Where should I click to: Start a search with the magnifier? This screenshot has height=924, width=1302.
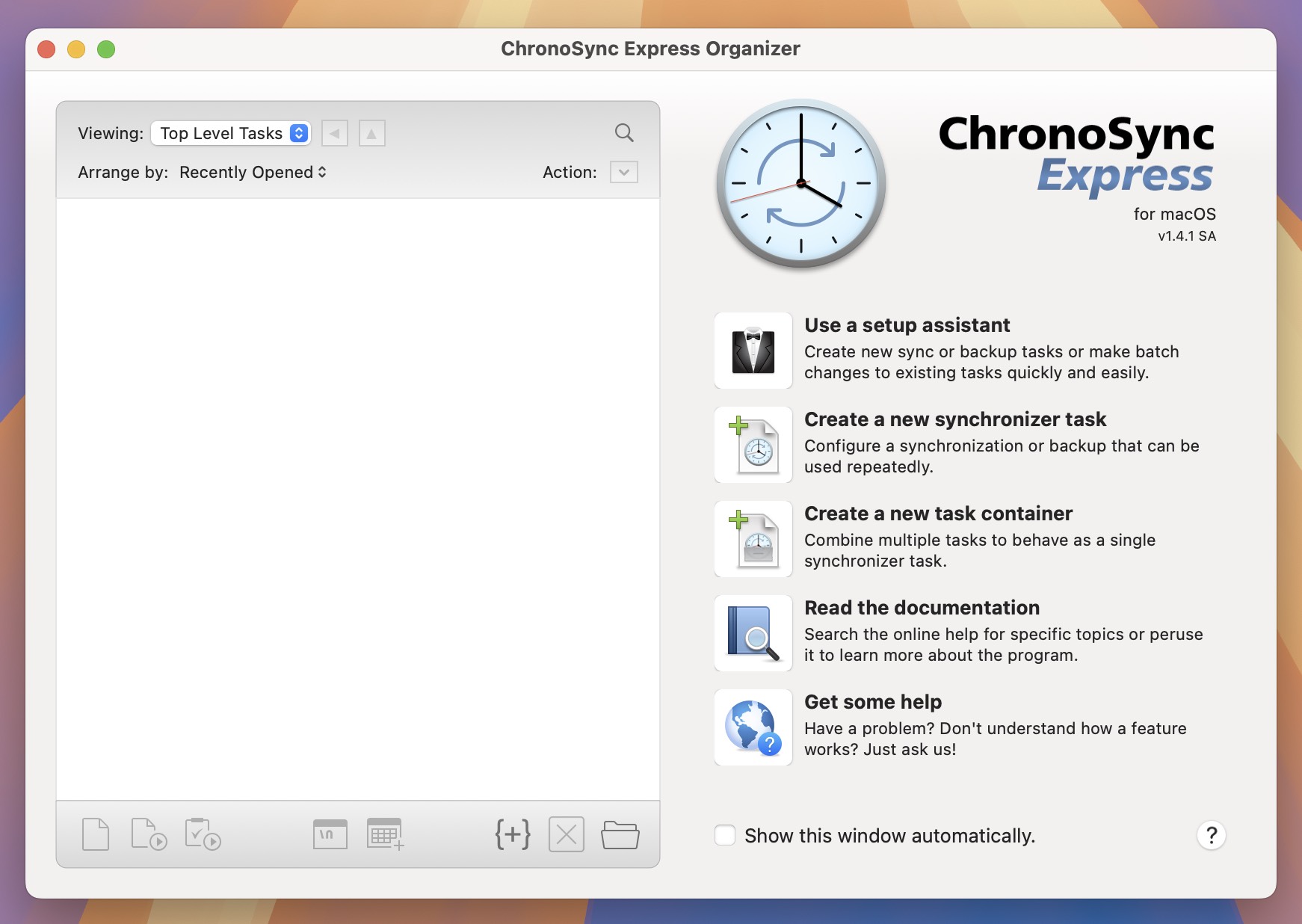coord(625,132)
